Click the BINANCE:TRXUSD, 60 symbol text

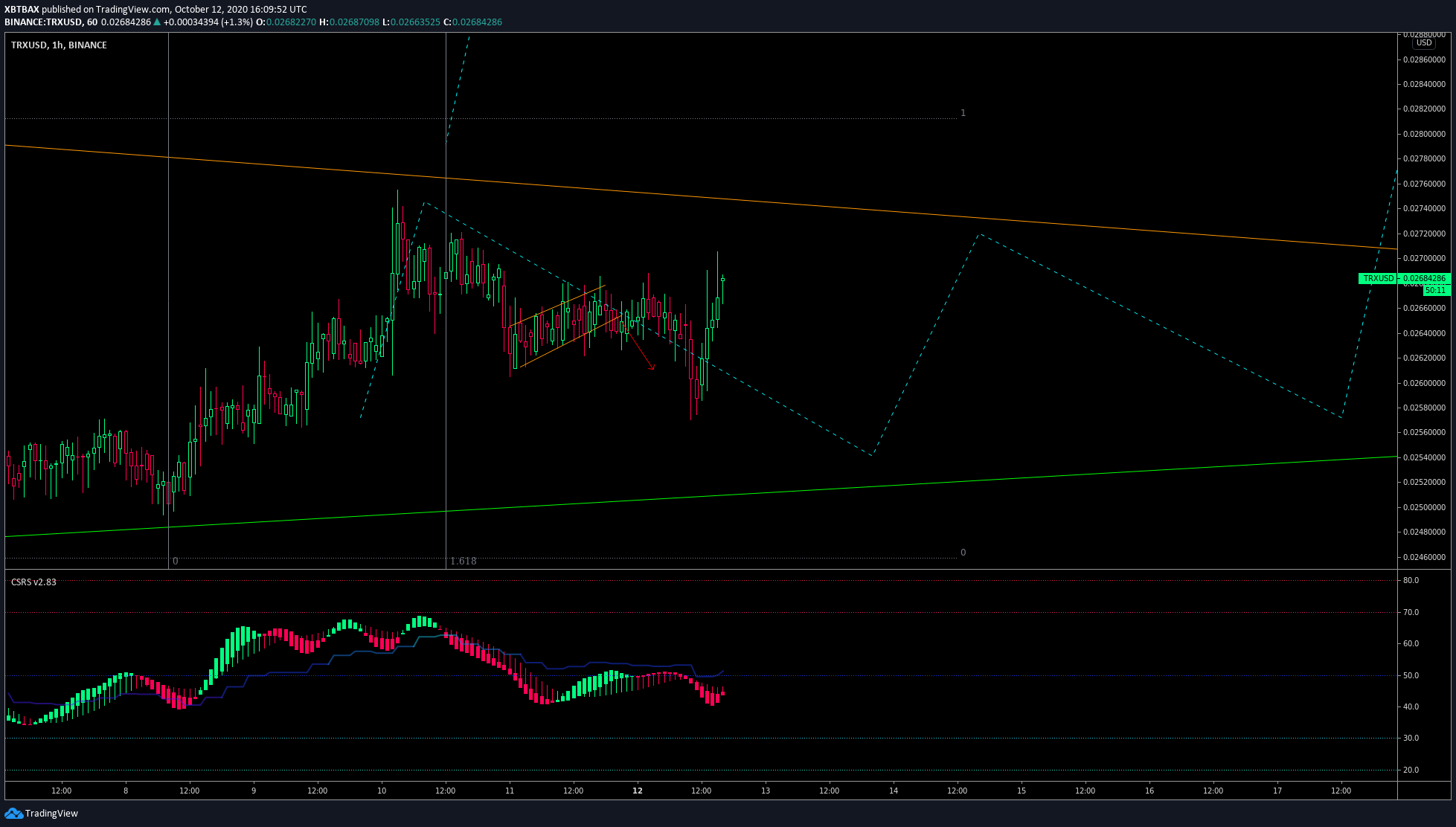pos(51,22)
